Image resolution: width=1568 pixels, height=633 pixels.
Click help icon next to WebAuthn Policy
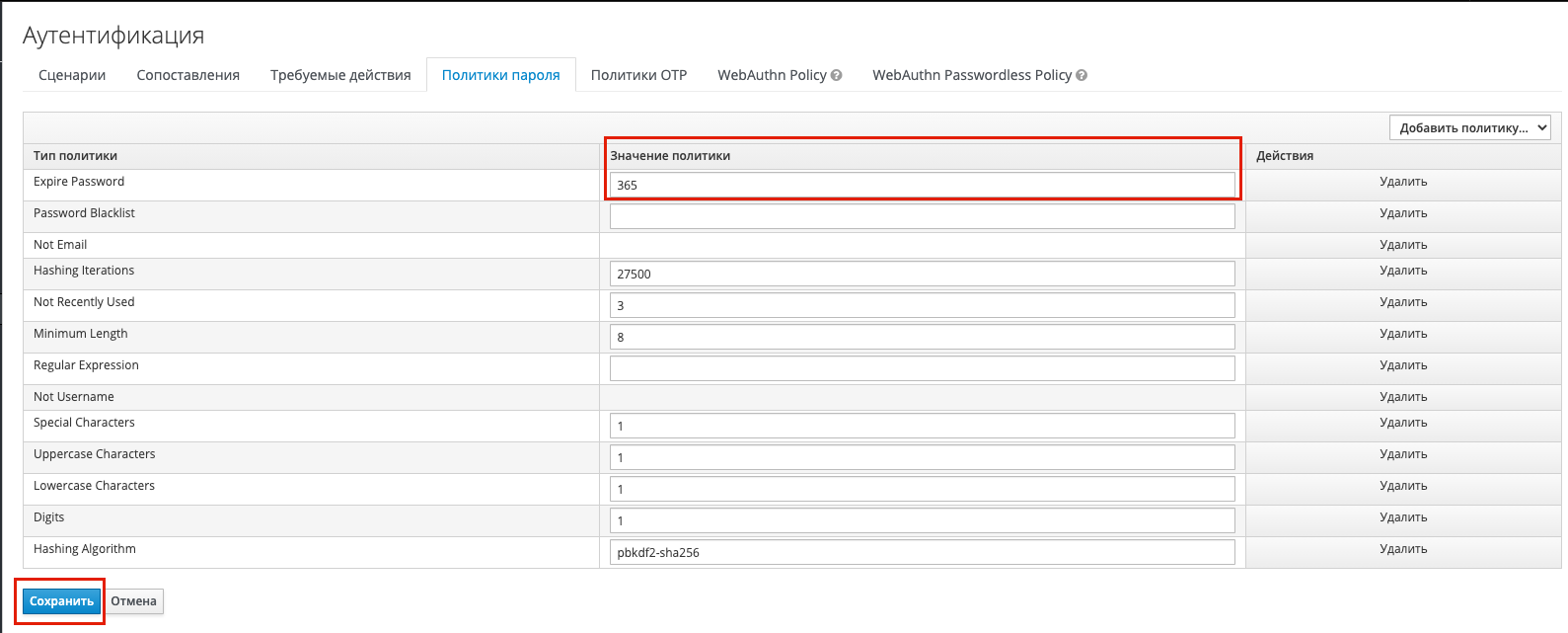coord(837,76)
